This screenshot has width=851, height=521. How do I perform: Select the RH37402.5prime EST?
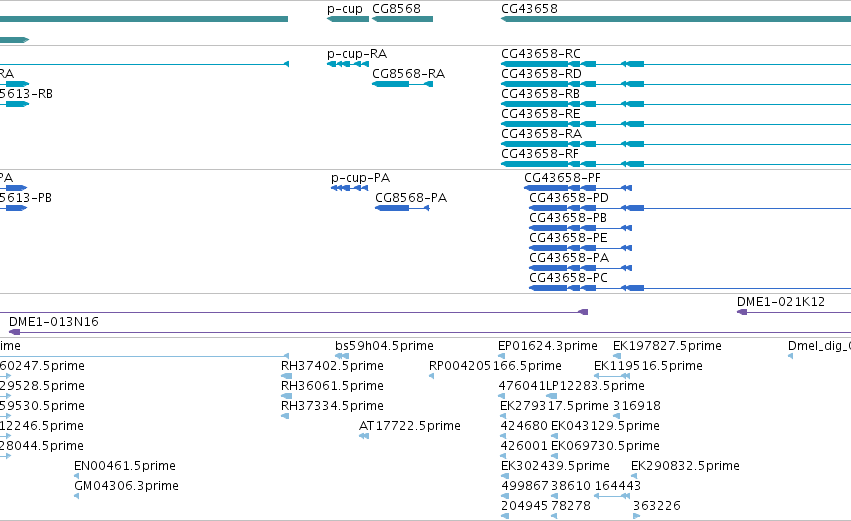[332, 366]
